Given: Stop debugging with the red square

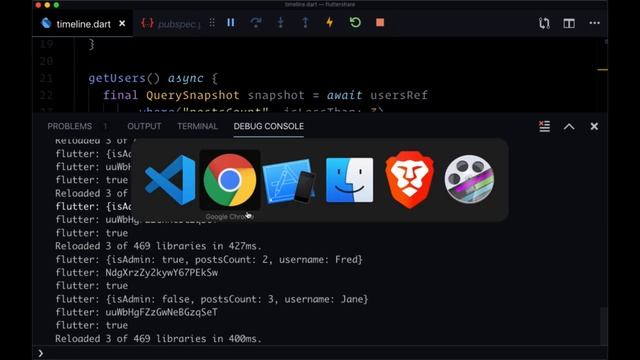Looking at the screenshot, I should click(x=380, y=22).
